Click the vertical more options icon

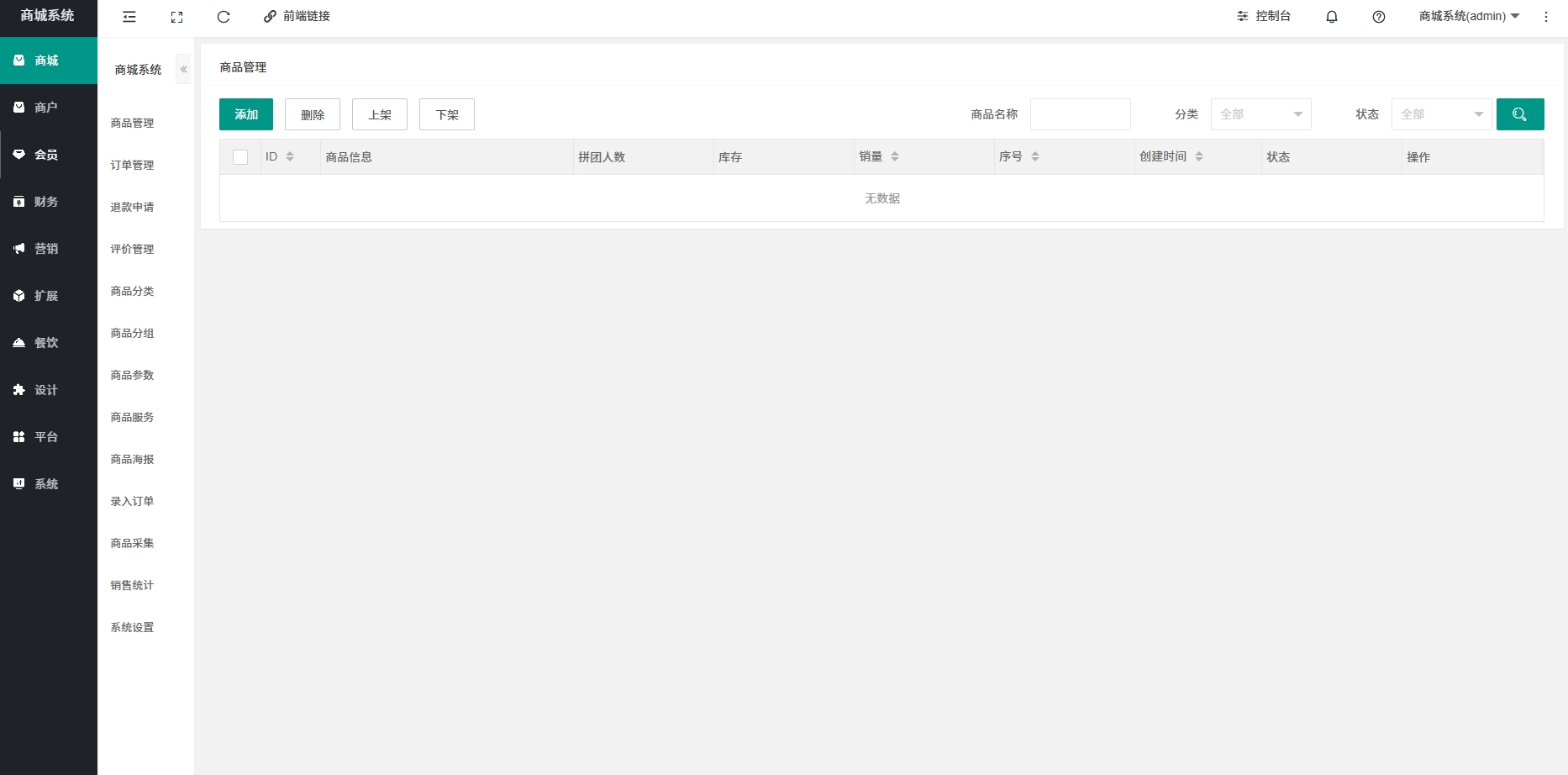point(1546,17)
